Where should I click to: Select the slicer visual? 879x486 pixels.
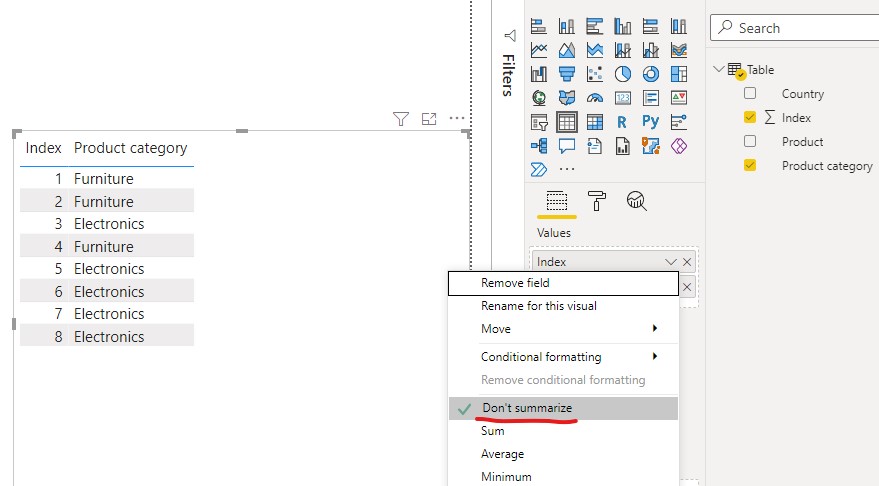click(x=539, y=122)
